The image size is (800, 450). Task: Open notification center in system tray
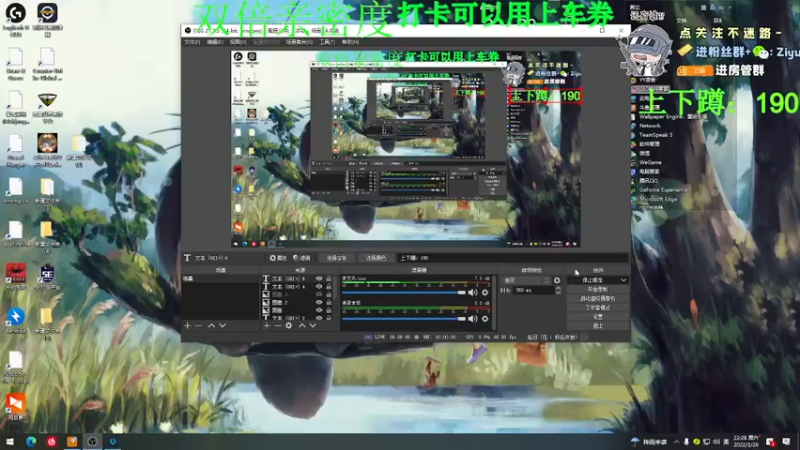(x=786, y=441)
